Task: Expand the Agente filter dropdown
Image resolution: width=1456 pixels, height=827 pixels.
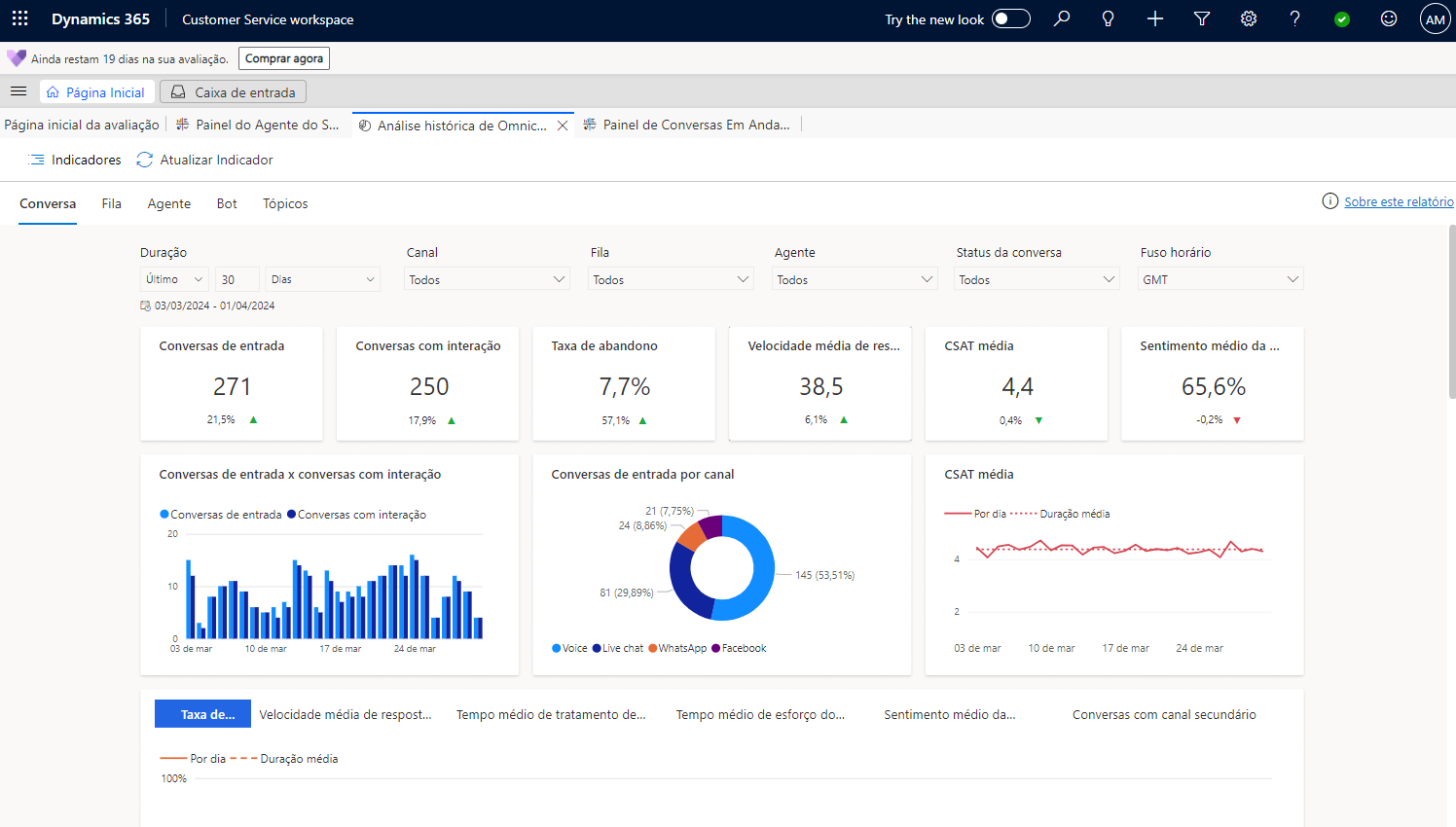Action: click(855, 279)
